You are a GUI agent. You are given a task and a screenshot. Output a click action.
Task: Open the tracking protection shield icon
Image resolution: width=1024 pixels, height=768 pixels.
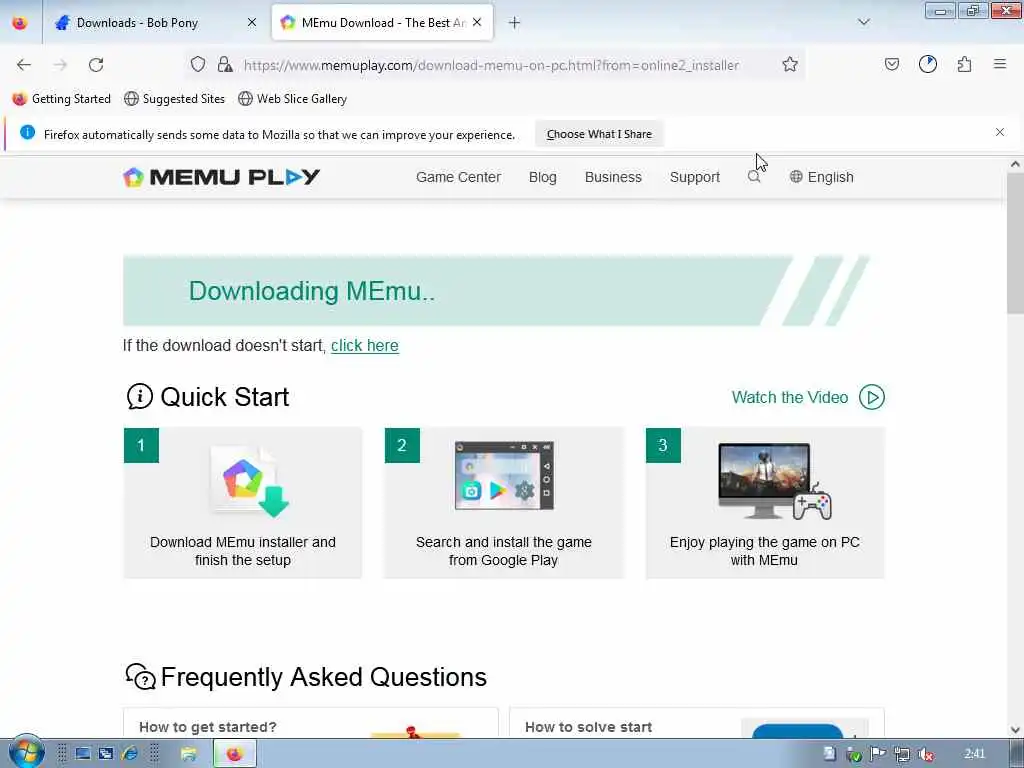[198, 64]
